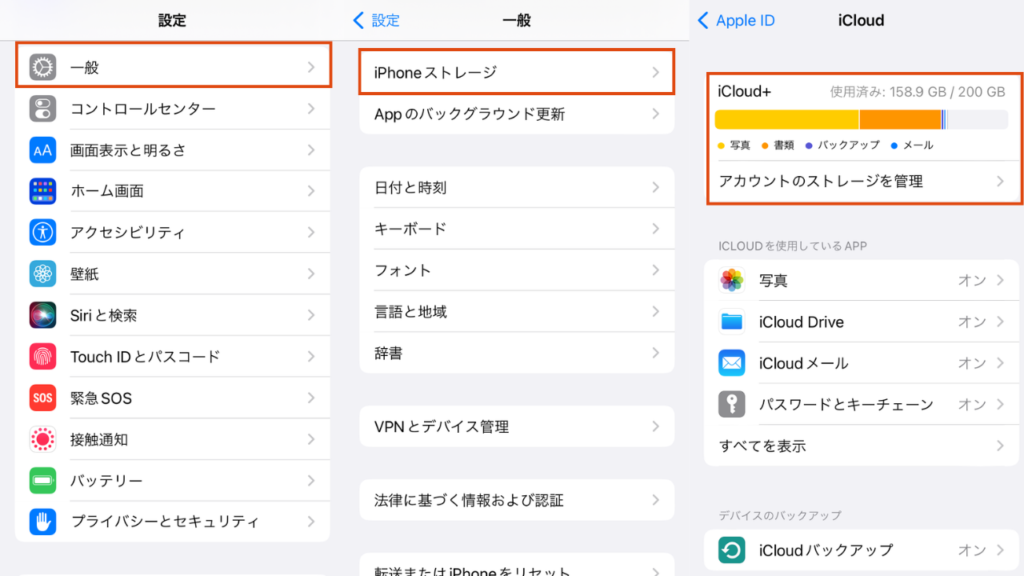The height and width of the screenshot is (576, 1024).
Task: Open iCloudメール setting showing オン
Action: [861, 363]
